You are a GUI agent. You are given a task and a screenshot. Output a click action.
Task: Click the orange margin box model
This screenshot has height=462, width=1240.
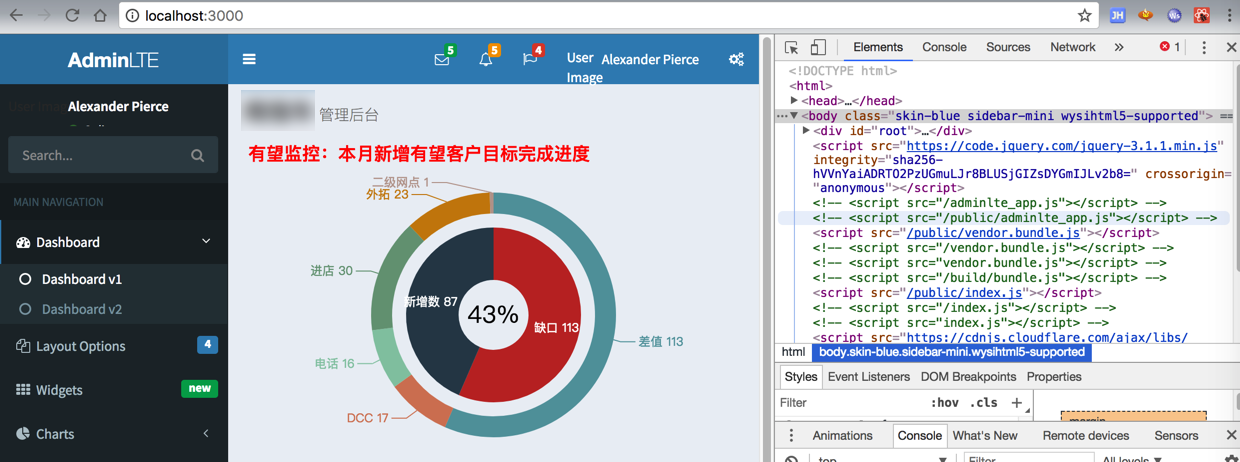pyautogui.click(x=1134, y=415)
